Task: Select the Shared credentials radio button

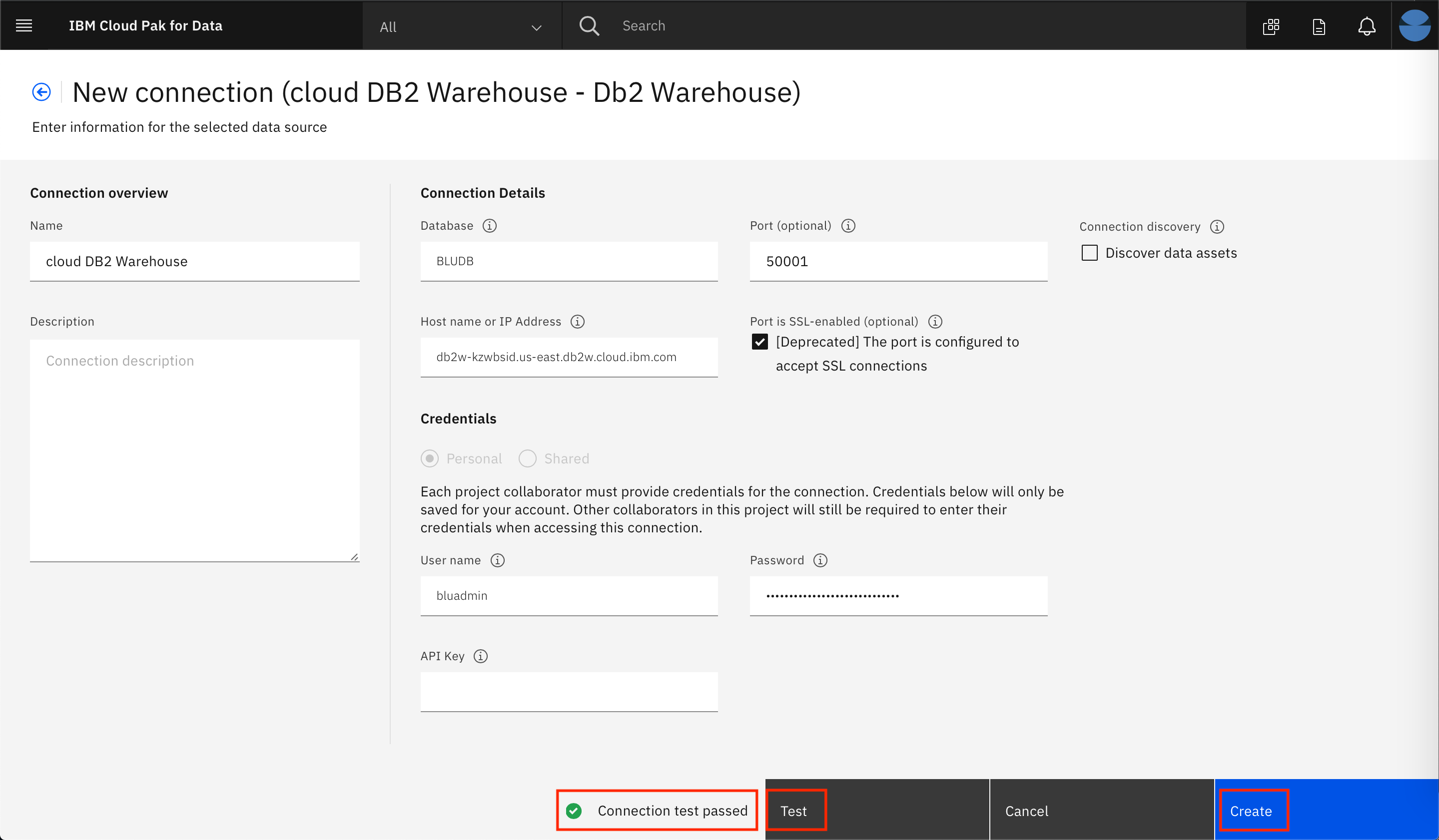Action: click(x=527, y=459)
